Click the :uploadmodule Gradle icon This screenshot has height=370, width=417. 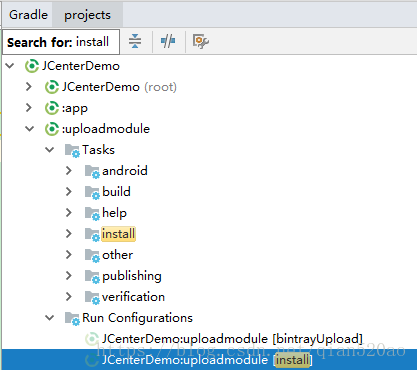tap(52, 129)
